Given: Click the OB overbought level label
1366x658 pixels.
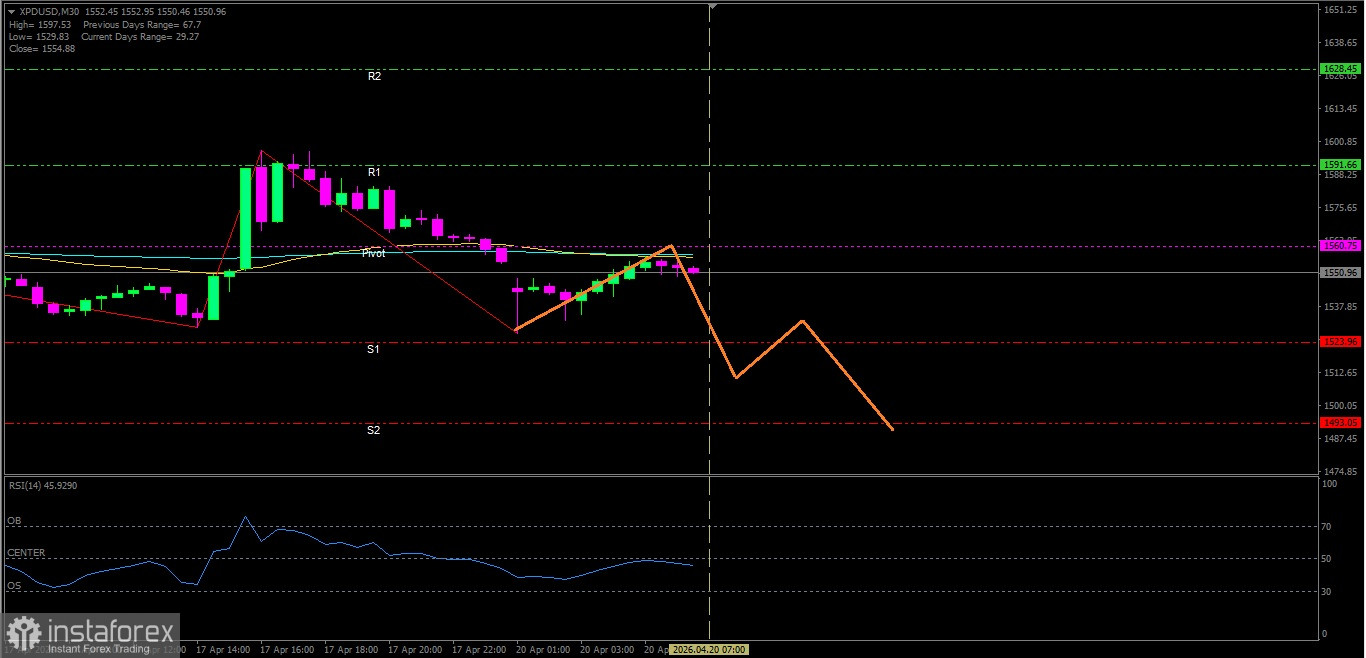Looking at the screenshot, I should pyautogui.click(x=14, y=521).
